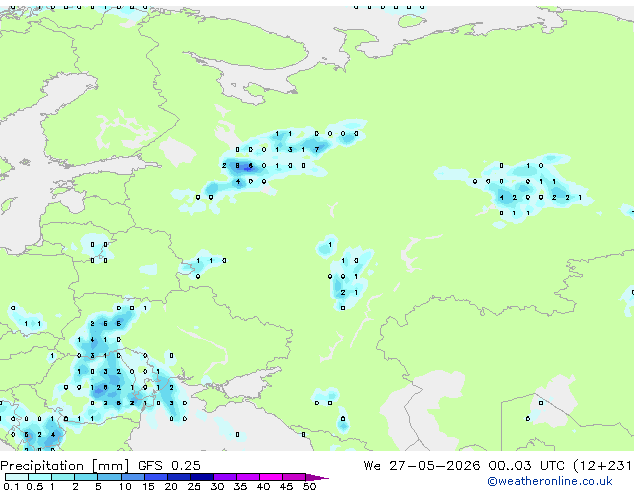Click the 30–35 mm purple swatch
Image resolution: width=634 pixels, height=490 pixels.
tap(225, 477)
